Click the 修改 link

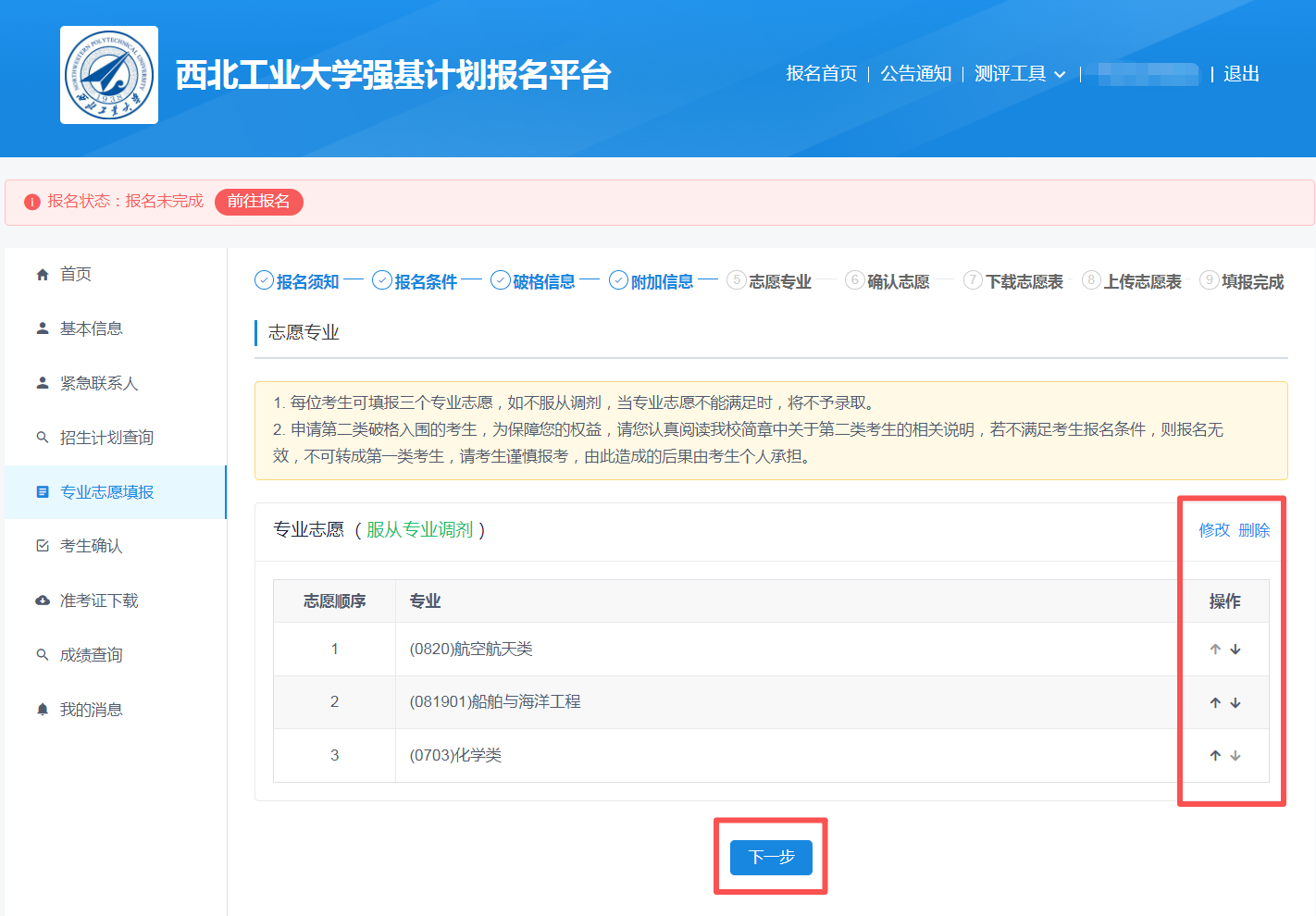(x=1214, y=530)
